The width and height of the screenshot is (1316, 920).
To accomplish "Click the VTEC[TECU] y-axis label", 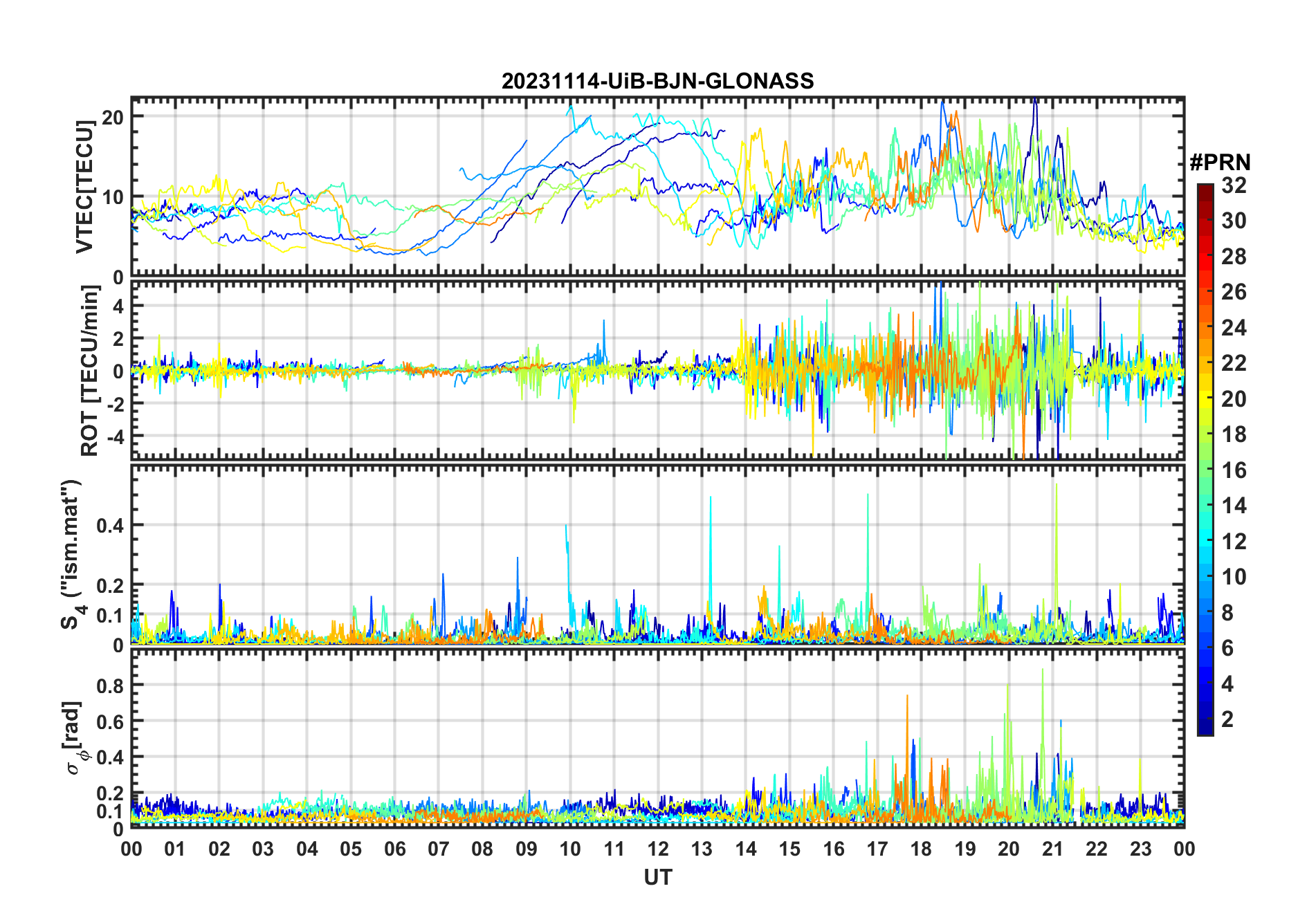I will point(84,187).
